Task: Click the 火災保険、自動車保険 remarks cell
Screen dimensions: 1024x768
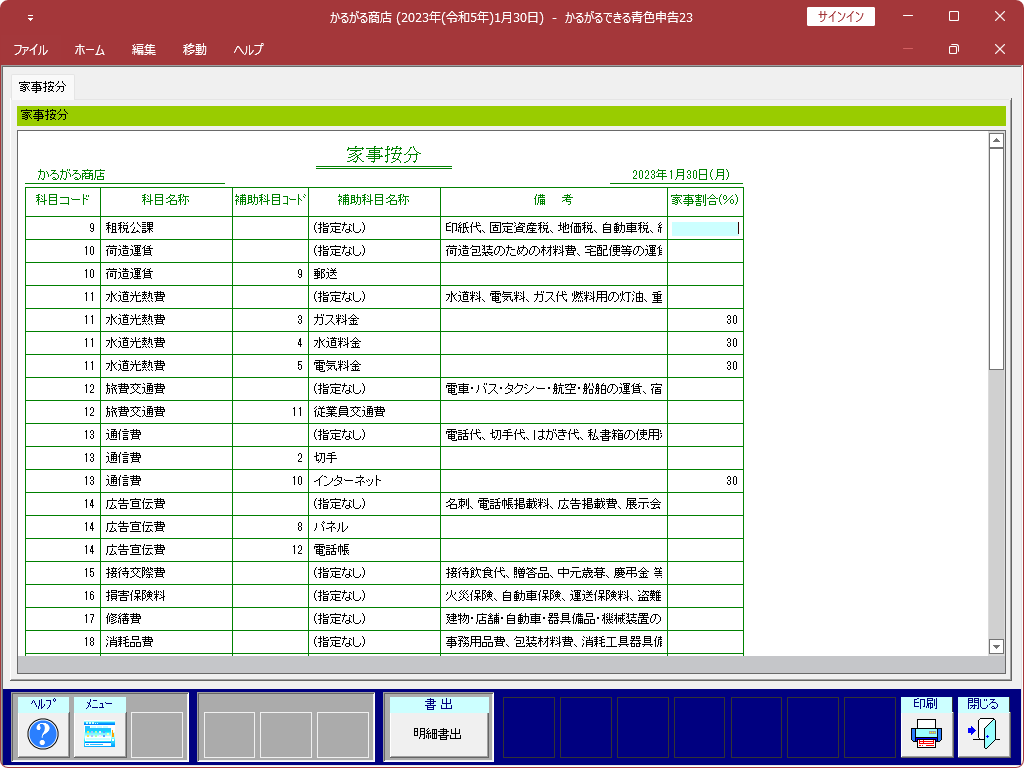Action: 554,596
